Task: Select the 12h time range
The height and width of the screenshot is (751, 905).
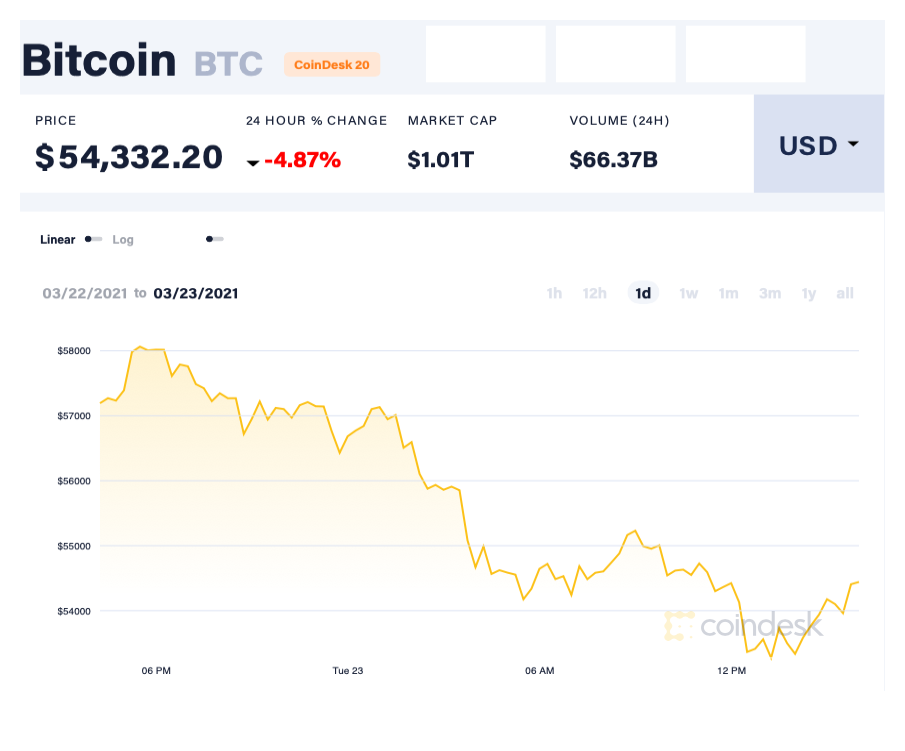Action: pos(595,293)
